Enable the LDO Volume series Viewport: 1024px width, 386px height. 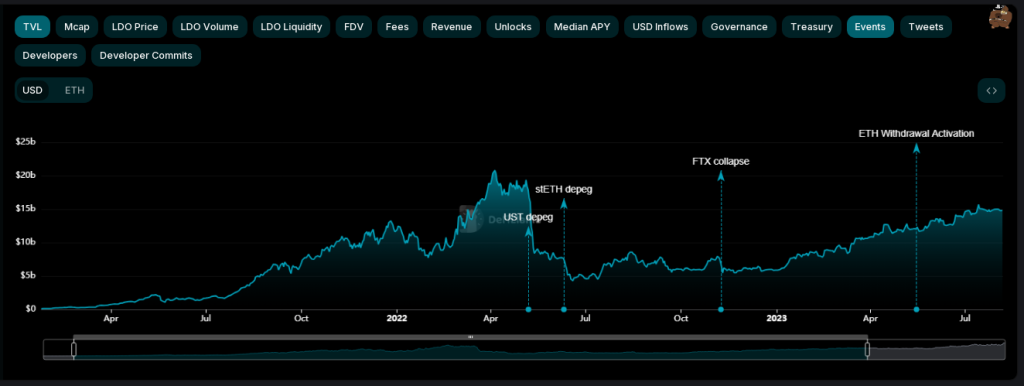(x=210, y=27)
